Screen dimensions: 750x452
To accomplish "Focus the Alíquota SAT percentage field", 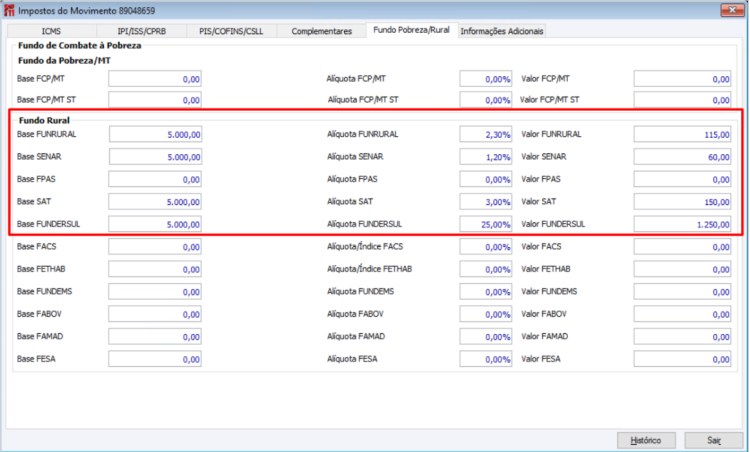I will pyautogui.click(x=485, y=201).
